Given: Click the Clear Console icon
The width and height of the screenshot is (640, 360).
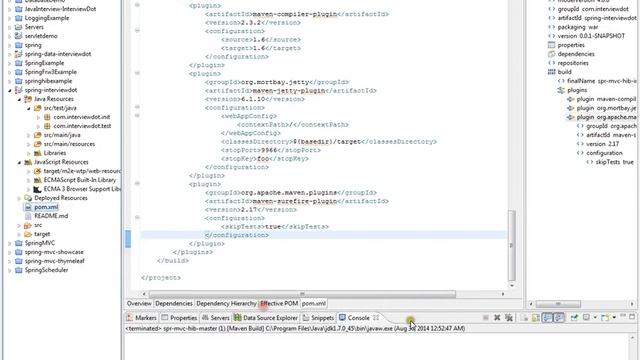Looking at the screenshot, I should [x=524, y=318].
